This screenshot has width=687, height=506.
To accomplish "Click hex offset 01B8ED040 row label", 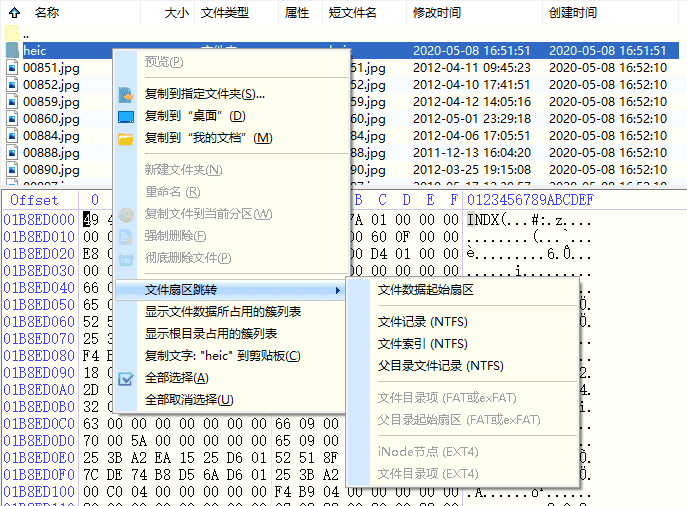I will (39, 288).
